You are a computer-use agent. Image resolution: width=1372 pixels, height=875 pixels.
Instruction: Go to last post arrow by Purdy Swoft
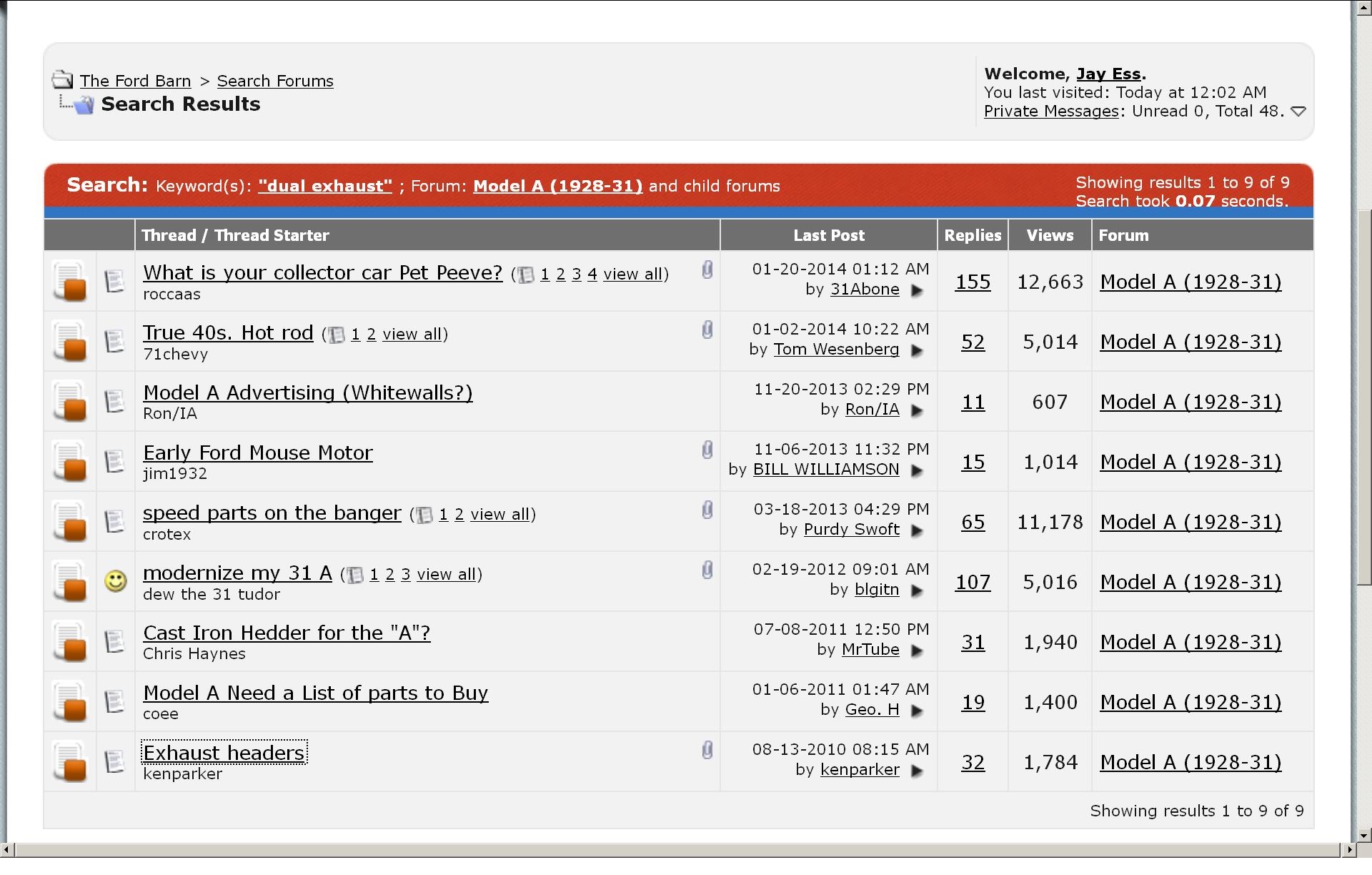[x=917, y=530]
